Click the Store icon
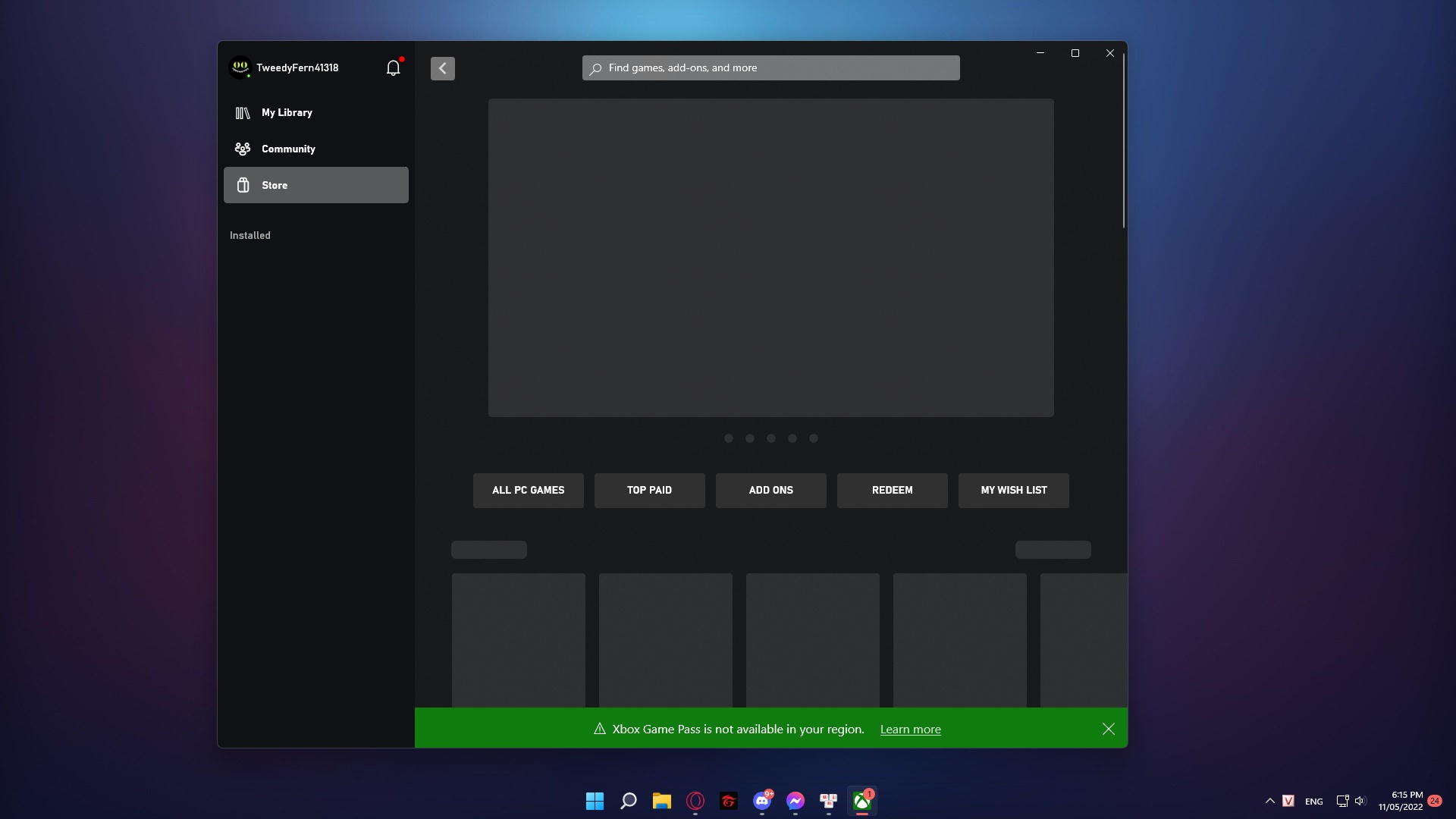The image size is (1456, 819). pos(243,185)
